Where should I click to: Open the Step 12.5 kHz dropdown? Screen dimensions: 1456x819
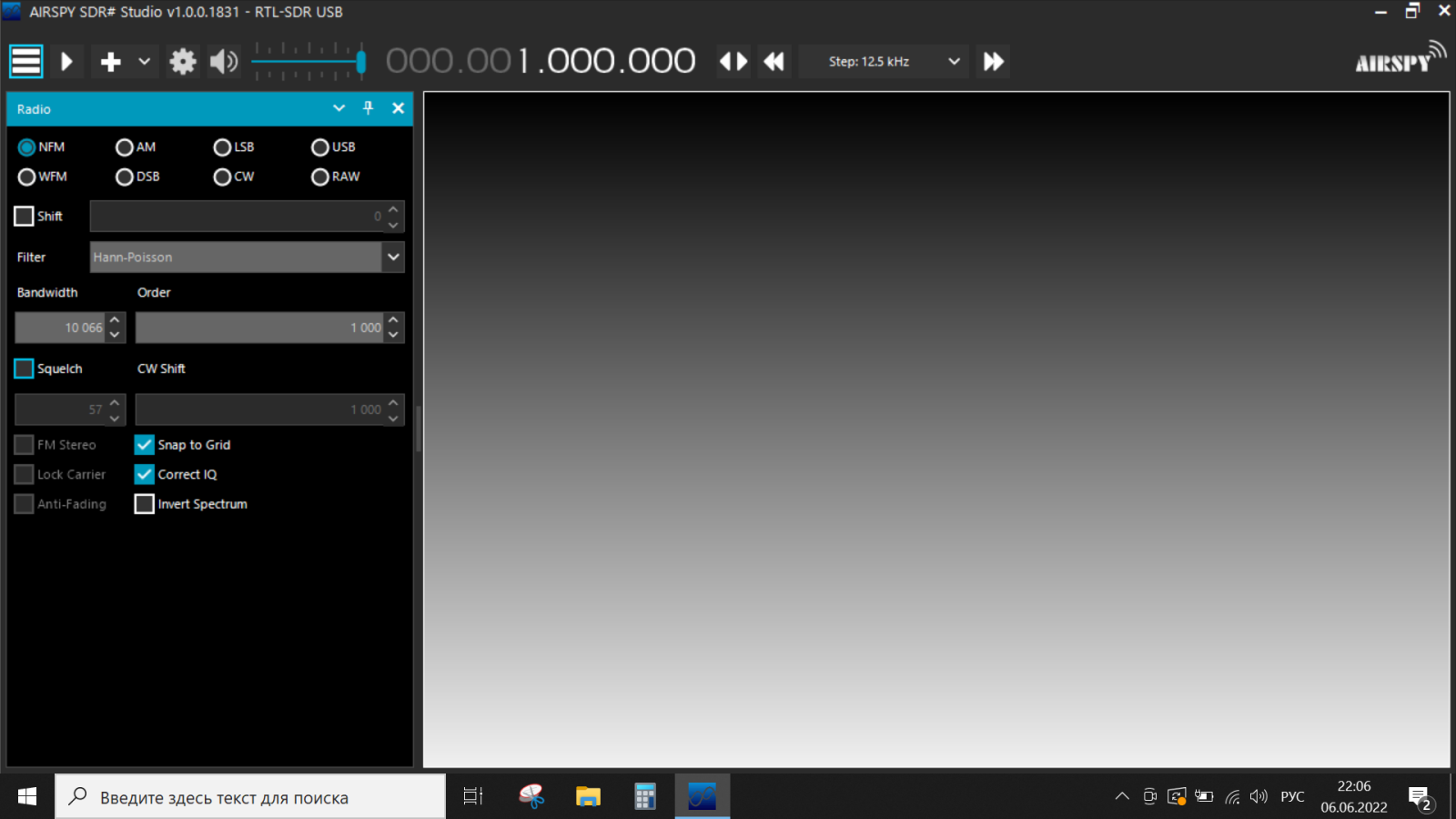pyautogui.click(x=884, y=61)
